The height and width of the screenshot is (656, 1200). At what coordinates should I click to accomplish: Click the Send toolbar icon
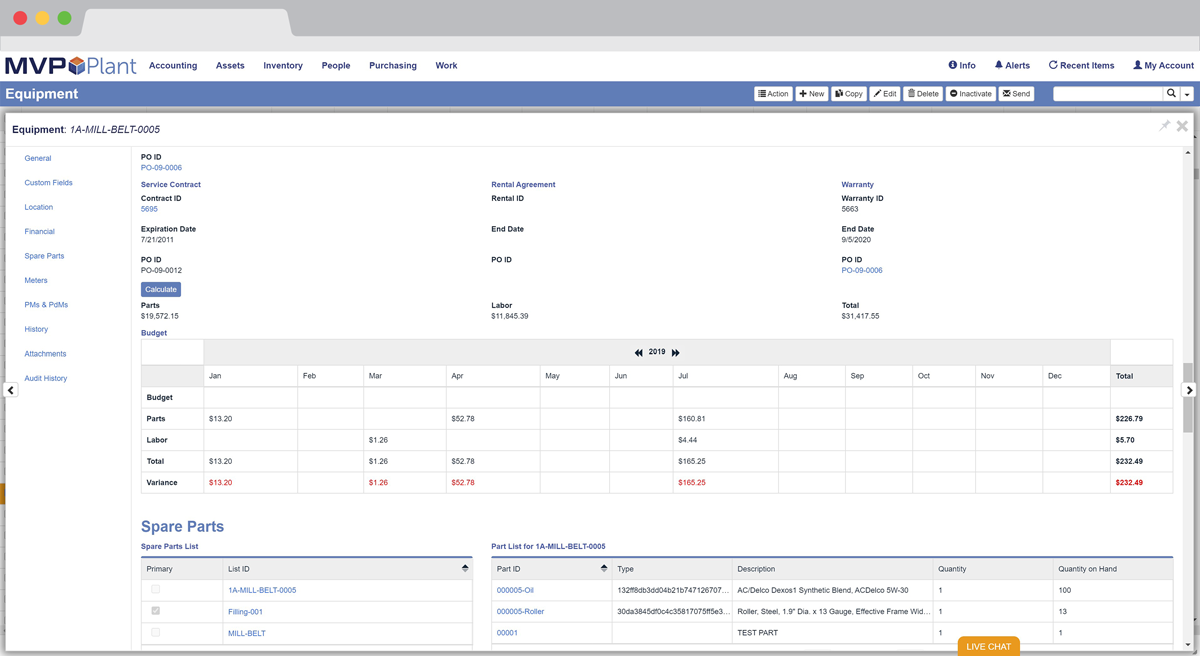1016,93
